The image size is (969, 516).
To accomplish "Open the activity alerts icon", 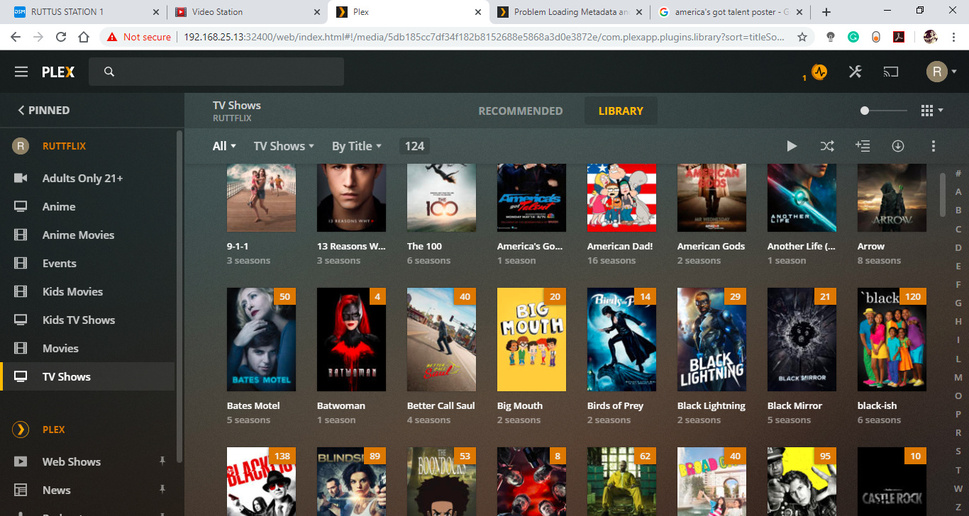I will click(819, 72).
